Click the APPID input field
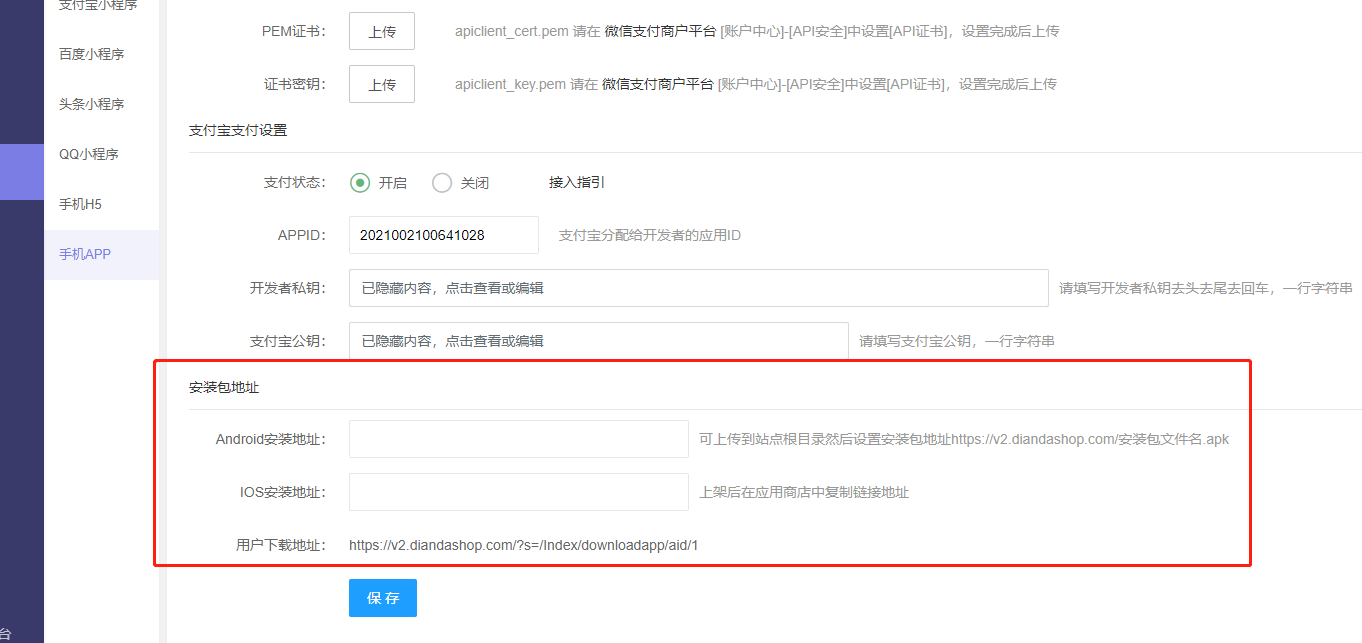 tap(443, 235)
